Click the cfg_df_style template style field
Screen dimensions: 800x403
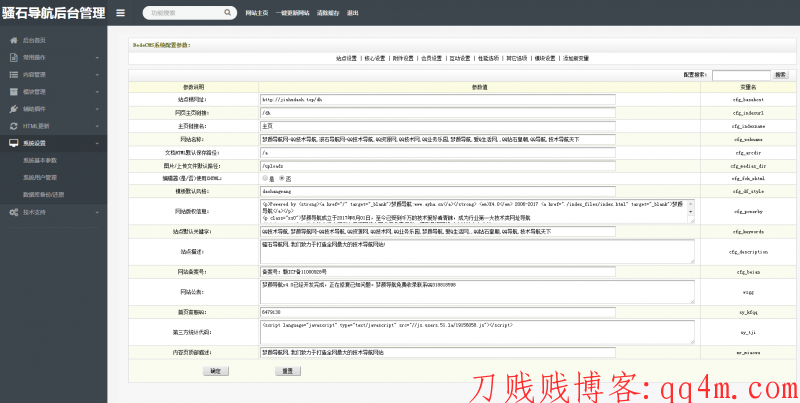[438, 191]
